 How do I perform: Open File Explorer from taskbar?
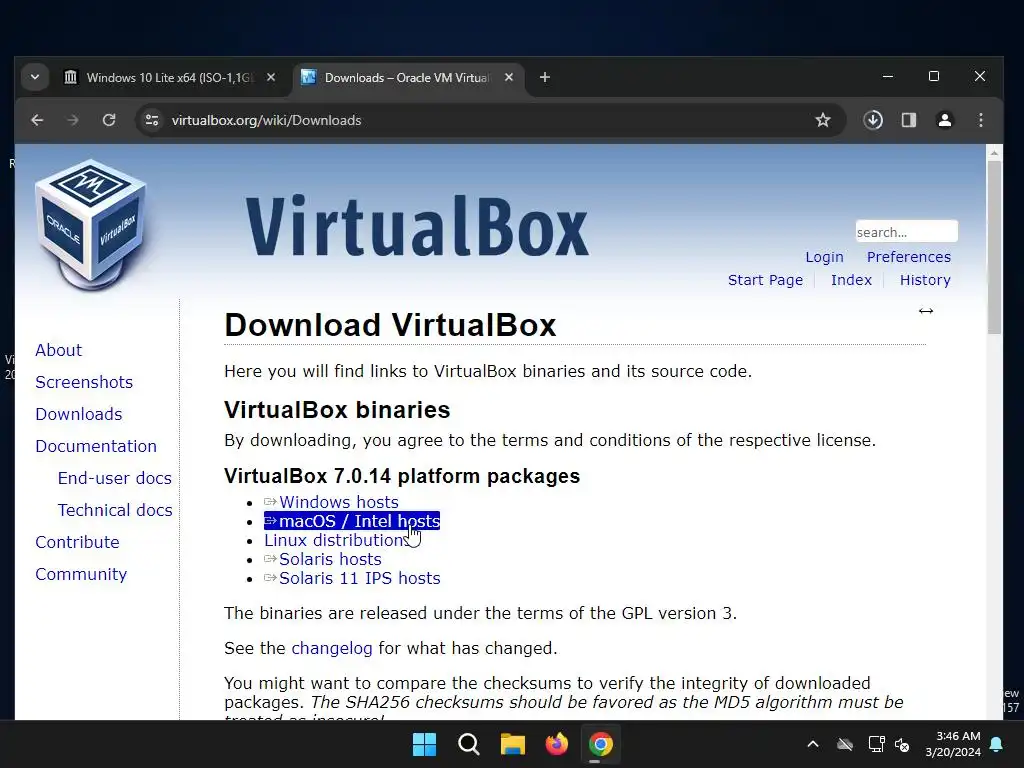coord(513,744)
